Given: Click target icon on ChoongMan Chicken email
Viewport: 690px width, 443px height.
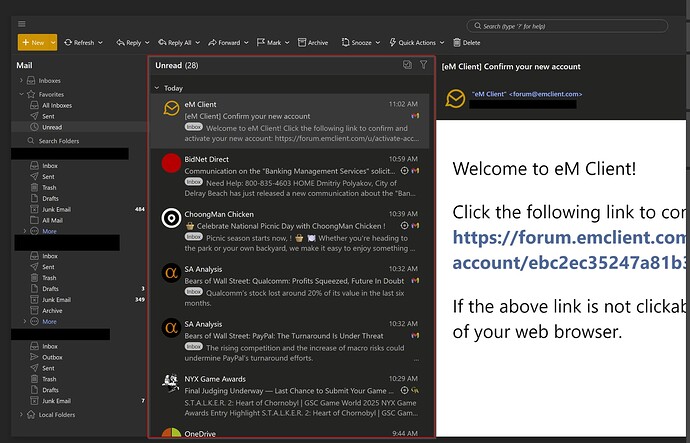Looking at the screenshot, I should pos(404,226).
